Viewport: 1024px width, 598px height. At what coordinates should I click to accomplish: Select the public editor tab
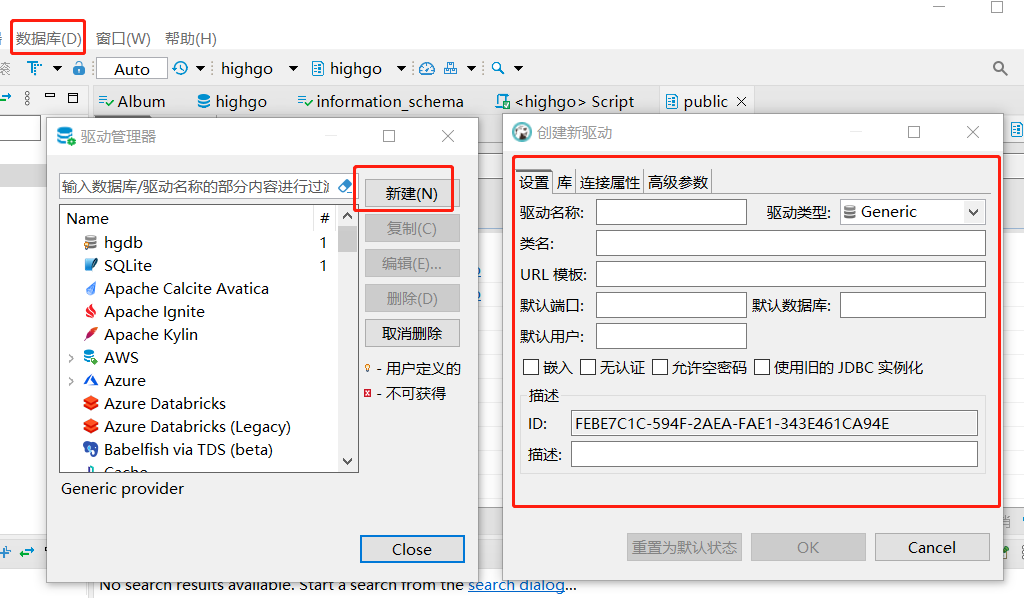coord(705,102)
